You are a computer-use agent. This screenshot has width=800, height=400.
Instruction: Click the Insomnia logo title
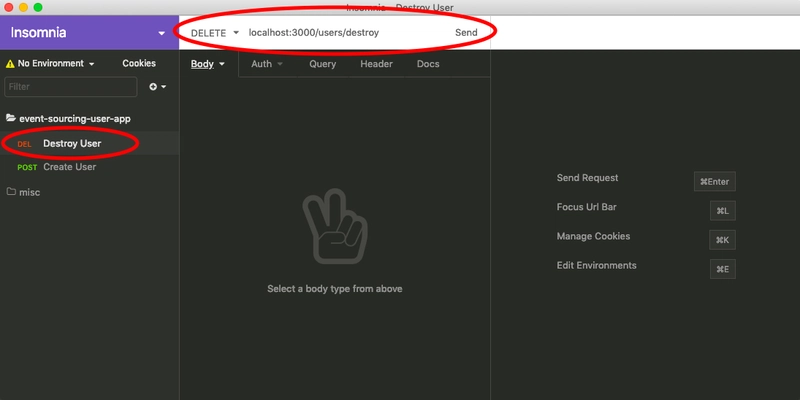point(38,33)
